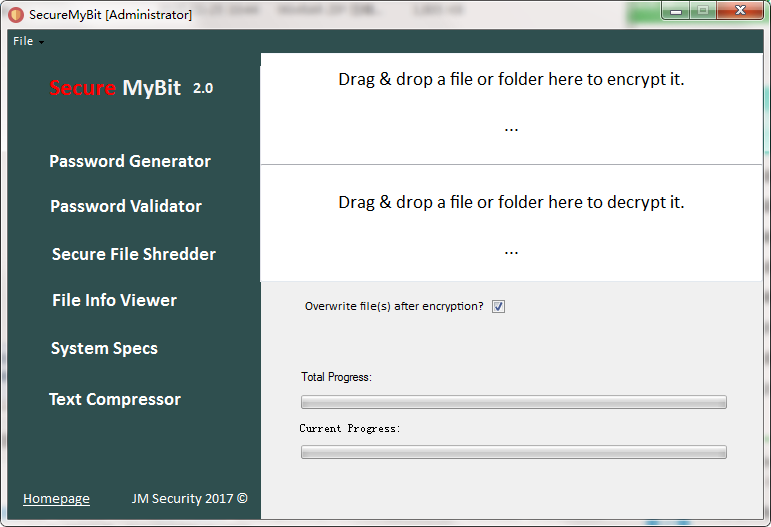Open Password Validator tool
Screen dimensions: 771x527
126,206
